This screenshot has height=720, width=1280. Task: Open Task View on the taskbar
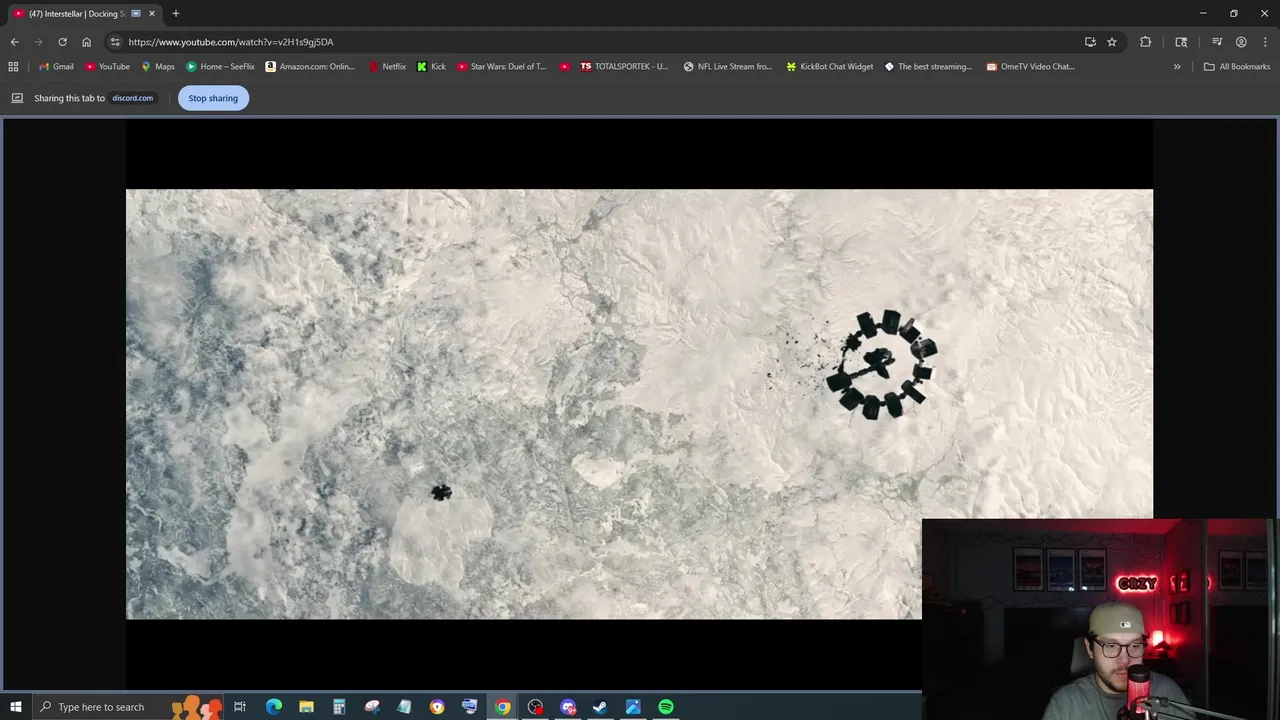(240, 707)
